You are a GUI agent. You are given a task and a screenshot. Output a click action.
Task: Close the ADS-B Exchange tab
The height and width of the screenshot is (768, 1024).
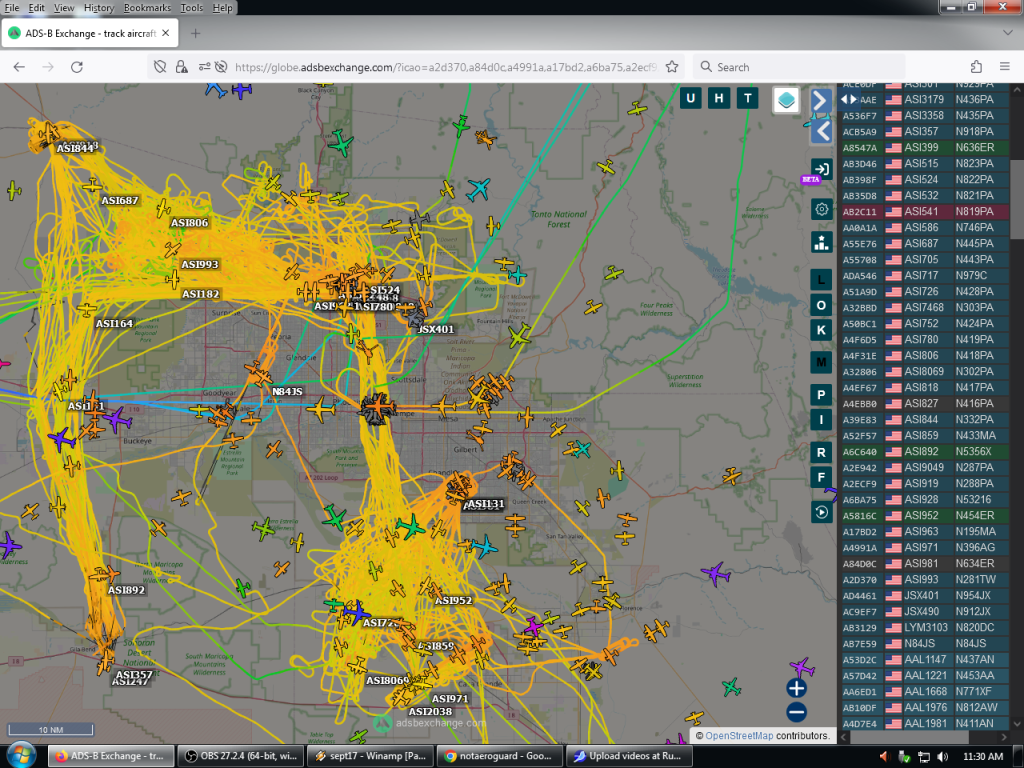[165, 33]
